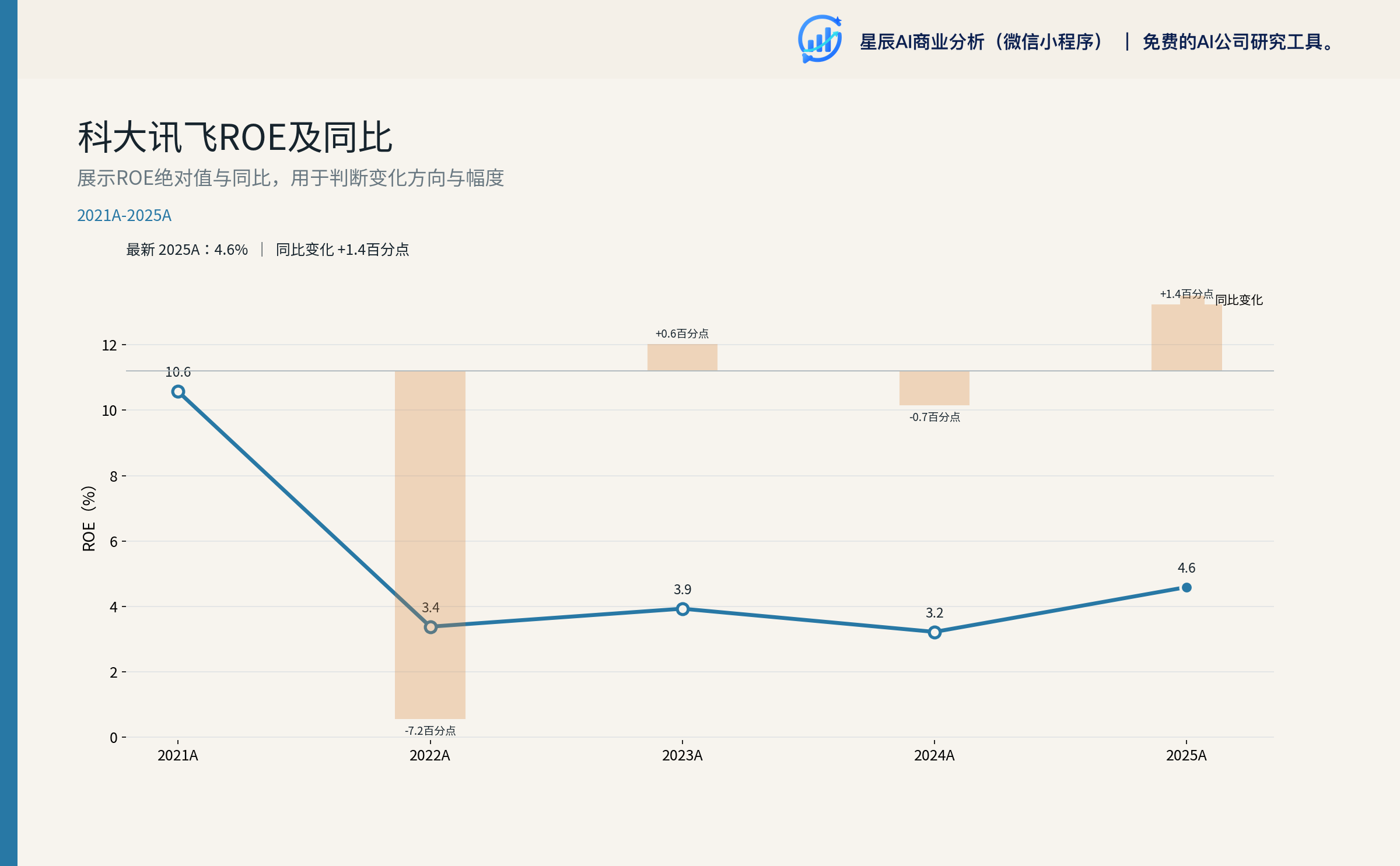1400x866 pixels.
Task: Click the 2023A positive change bar
Action: pyautogui.click(x=682, y=357)
